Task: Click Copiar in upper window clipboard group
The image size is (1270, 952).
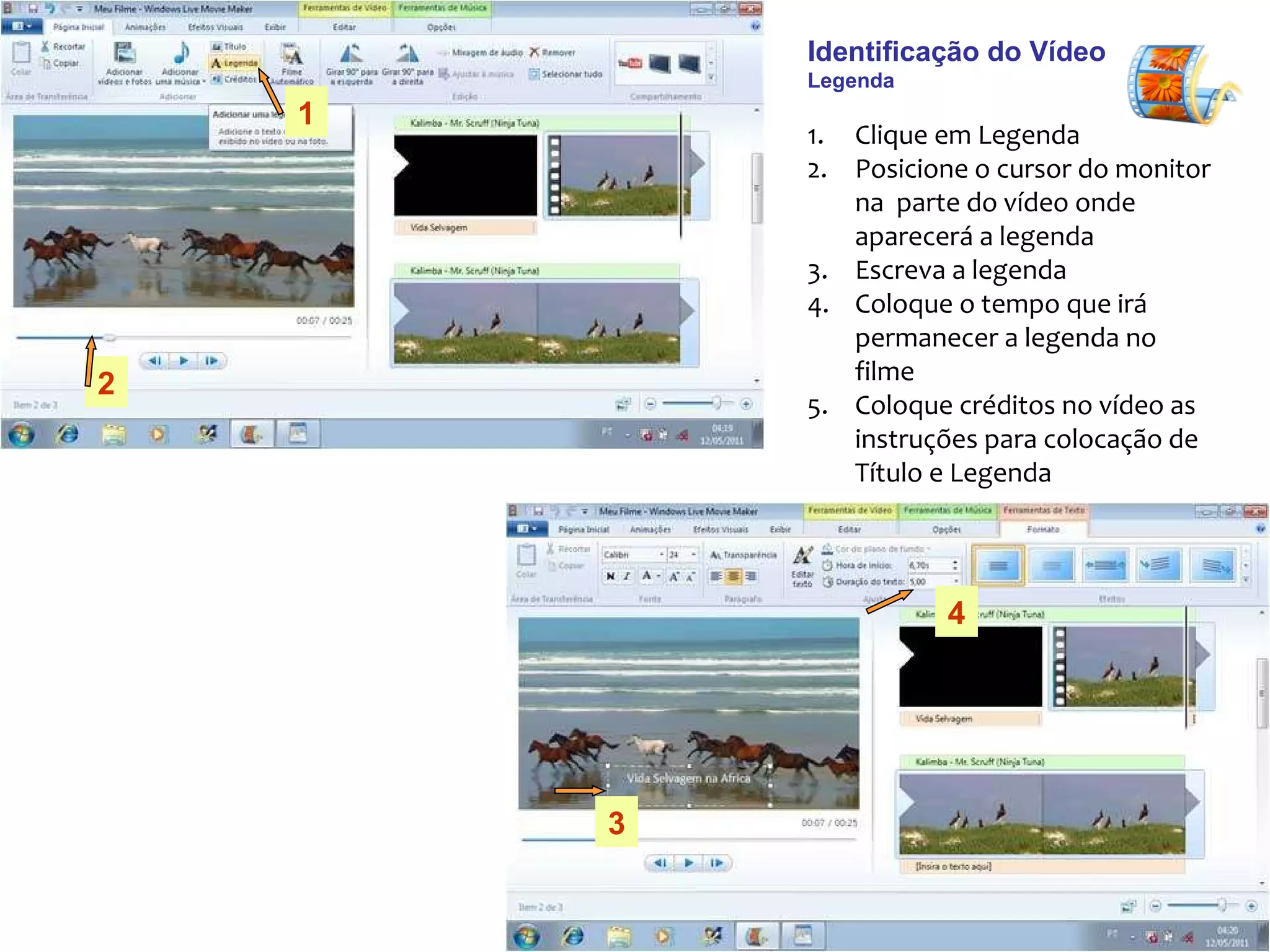Action: point(60,63)
